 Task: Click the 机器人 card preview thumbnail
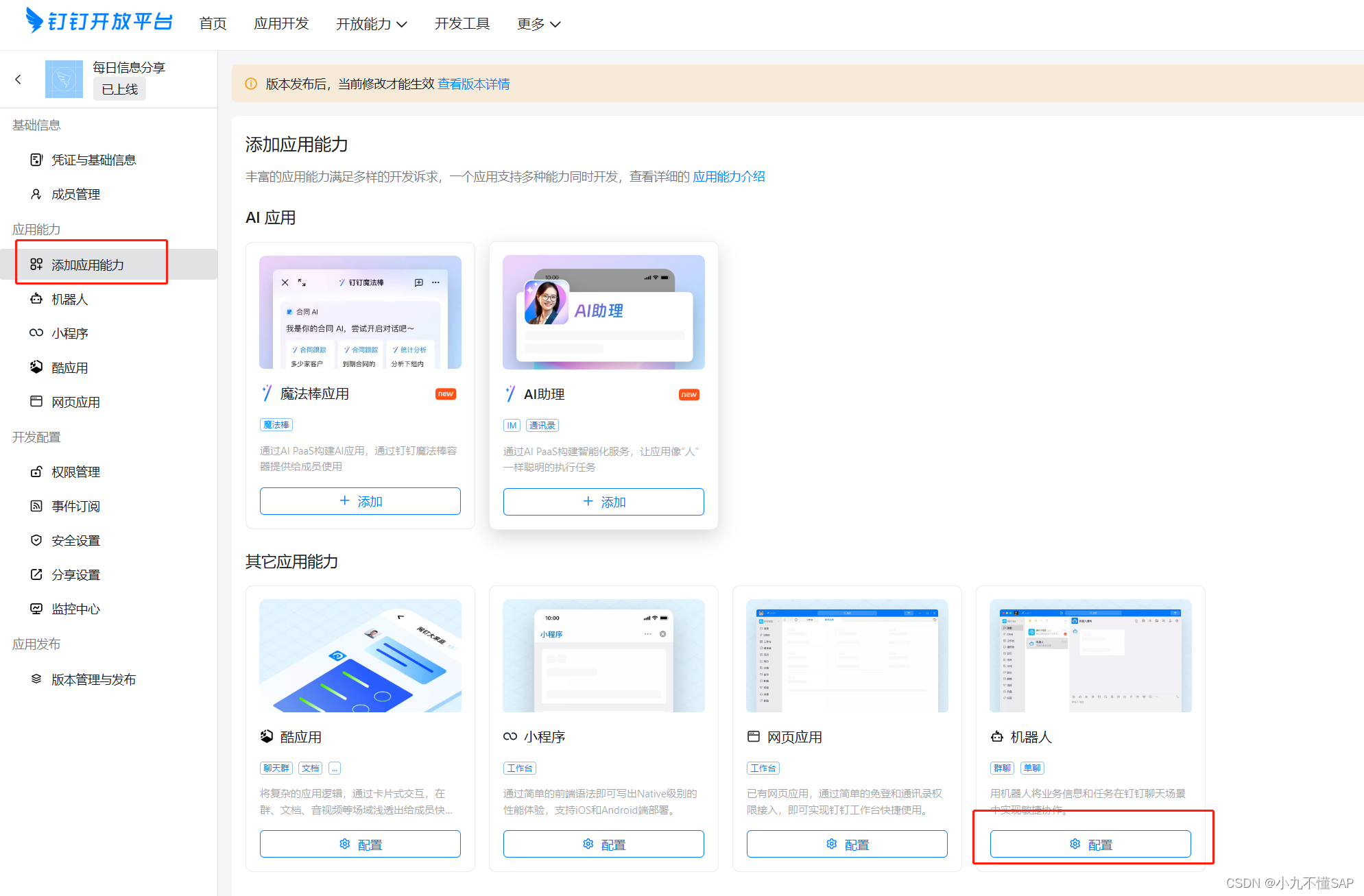click(1090, 656)
